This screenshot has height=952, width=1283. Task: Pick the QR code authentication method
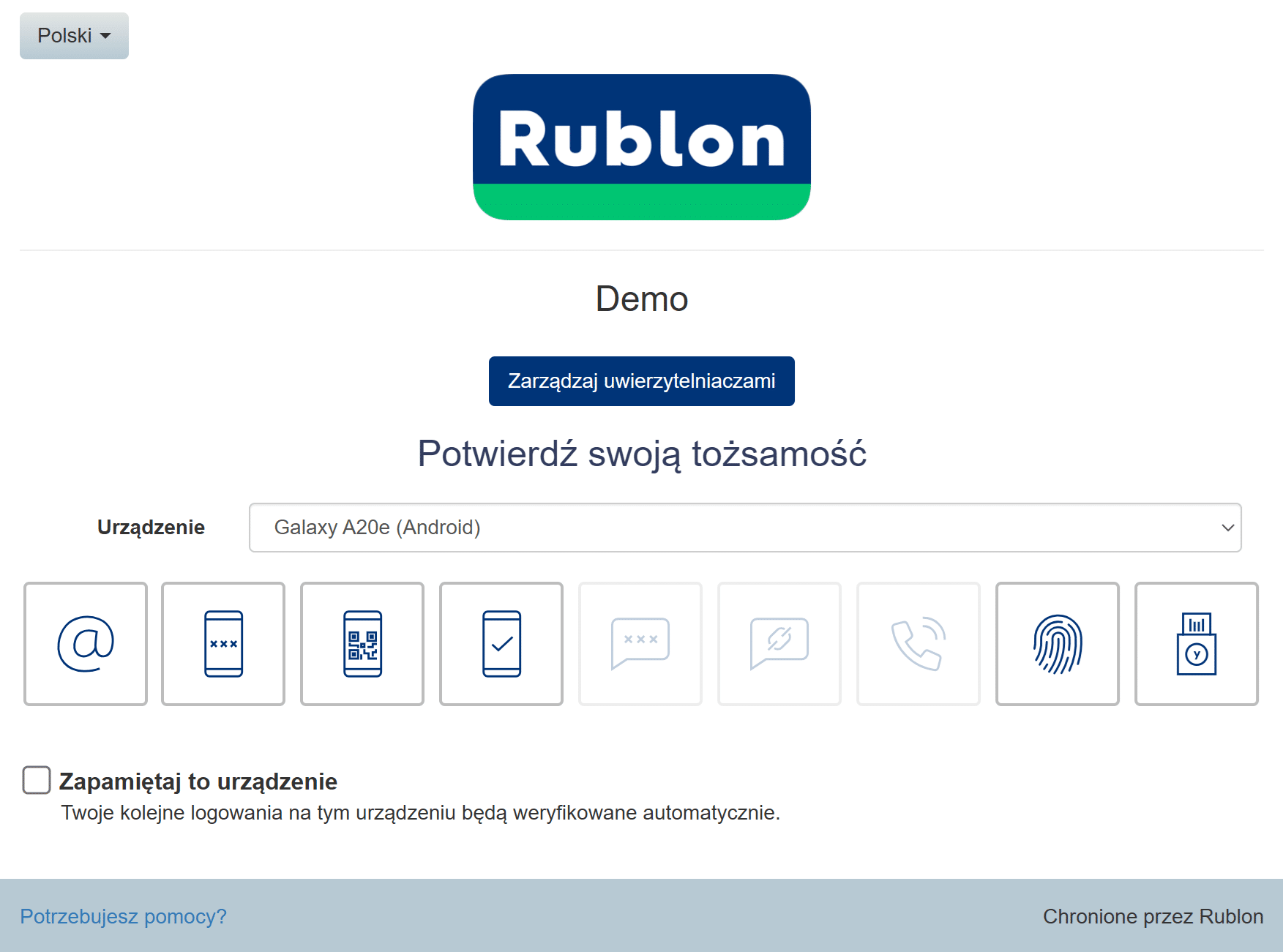362,644
